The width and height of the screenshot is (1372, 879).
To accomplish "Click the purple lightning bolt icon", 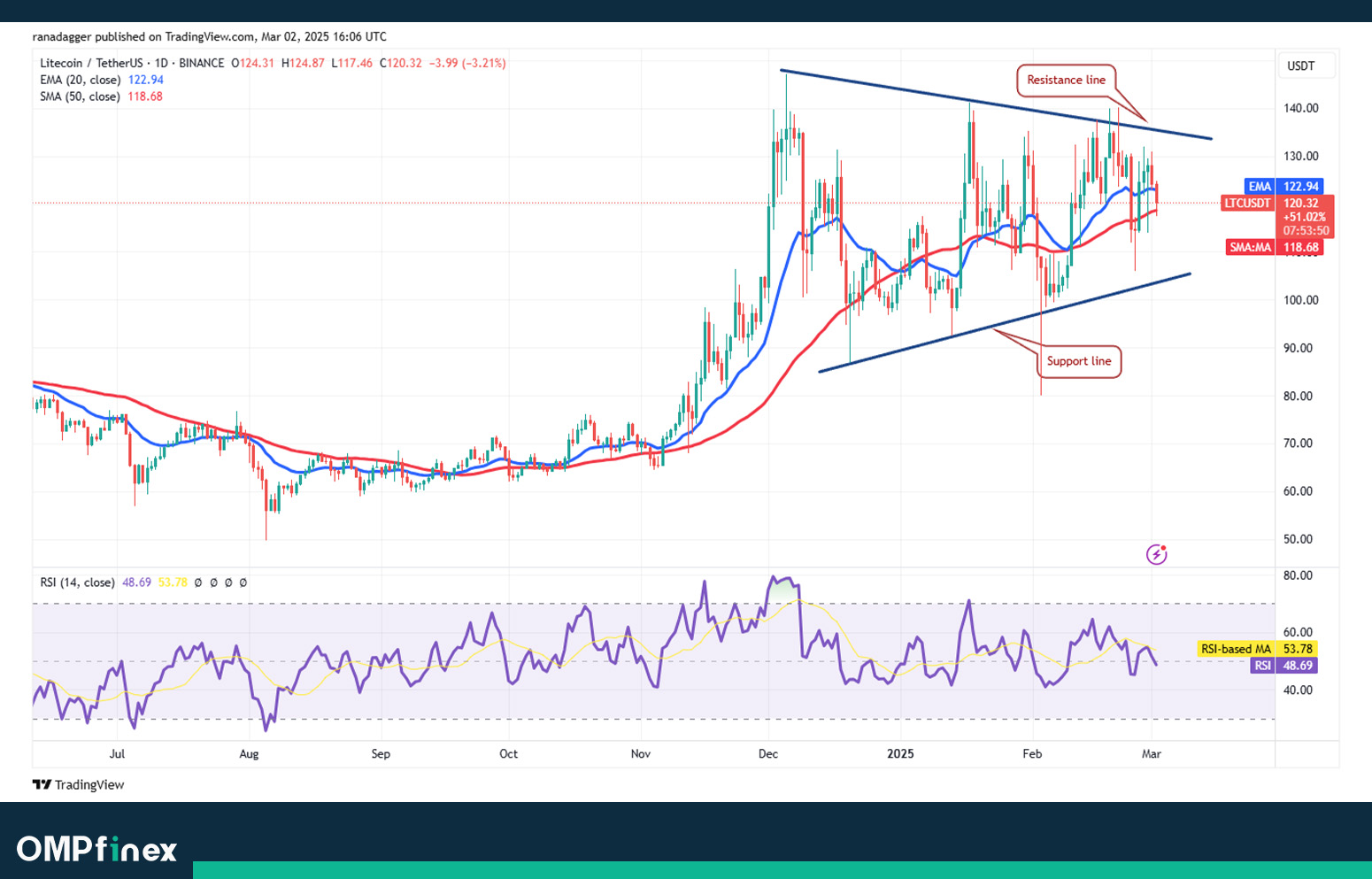I will [x=1156, y=554].
